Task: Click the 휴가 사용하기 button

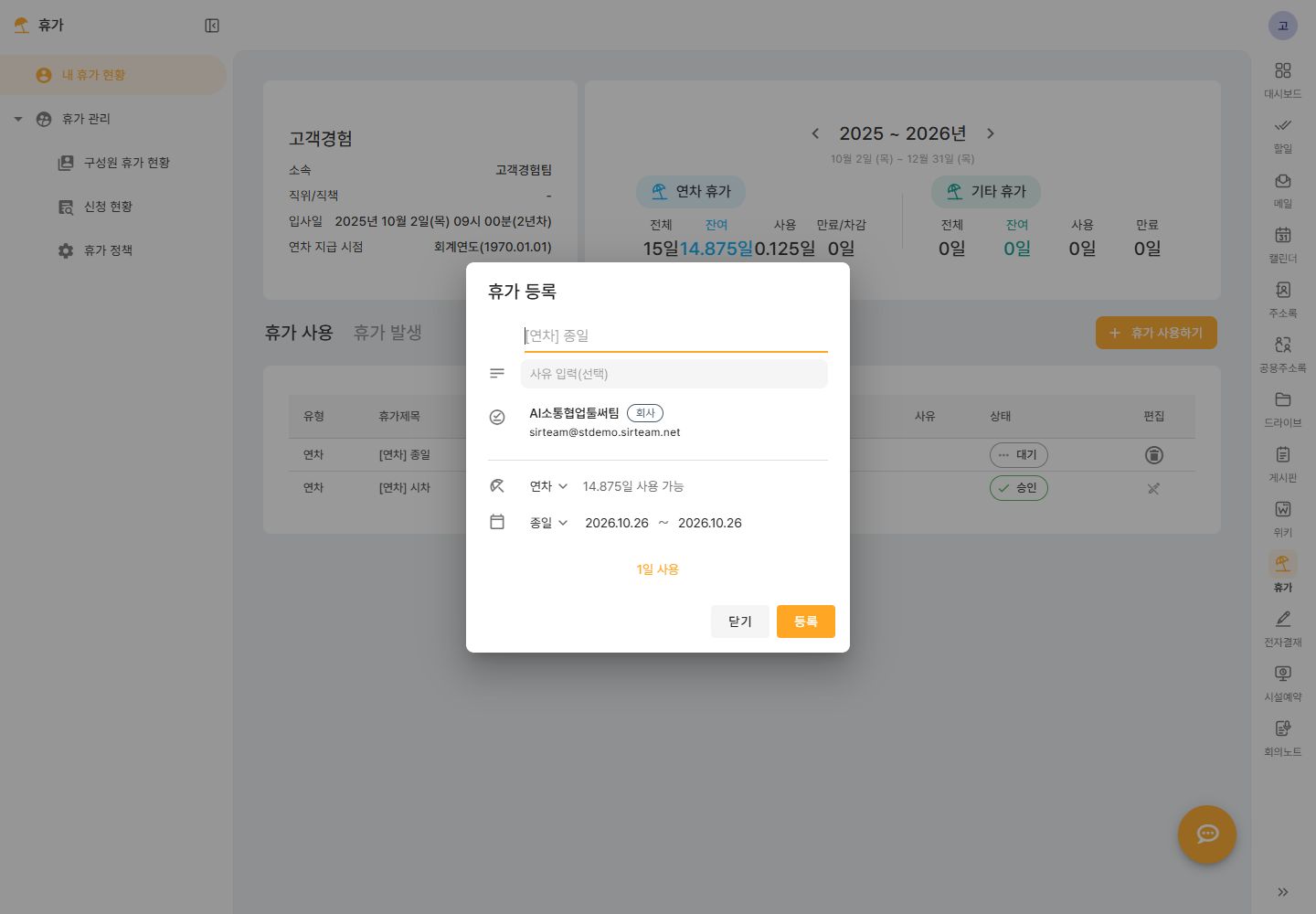Action: pos(1156,333)
